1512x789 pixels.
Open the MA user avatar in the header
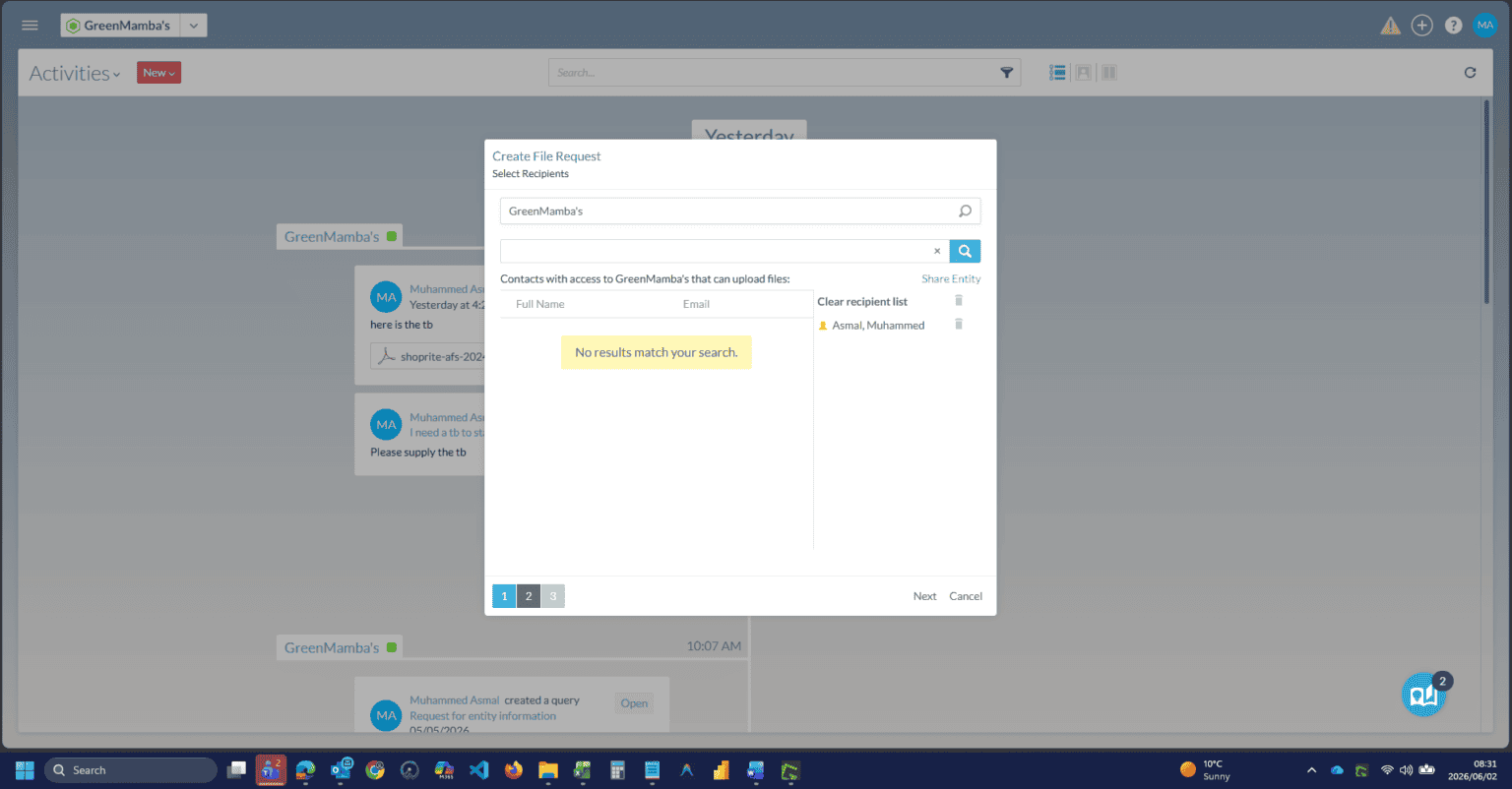pos(1484,26)
